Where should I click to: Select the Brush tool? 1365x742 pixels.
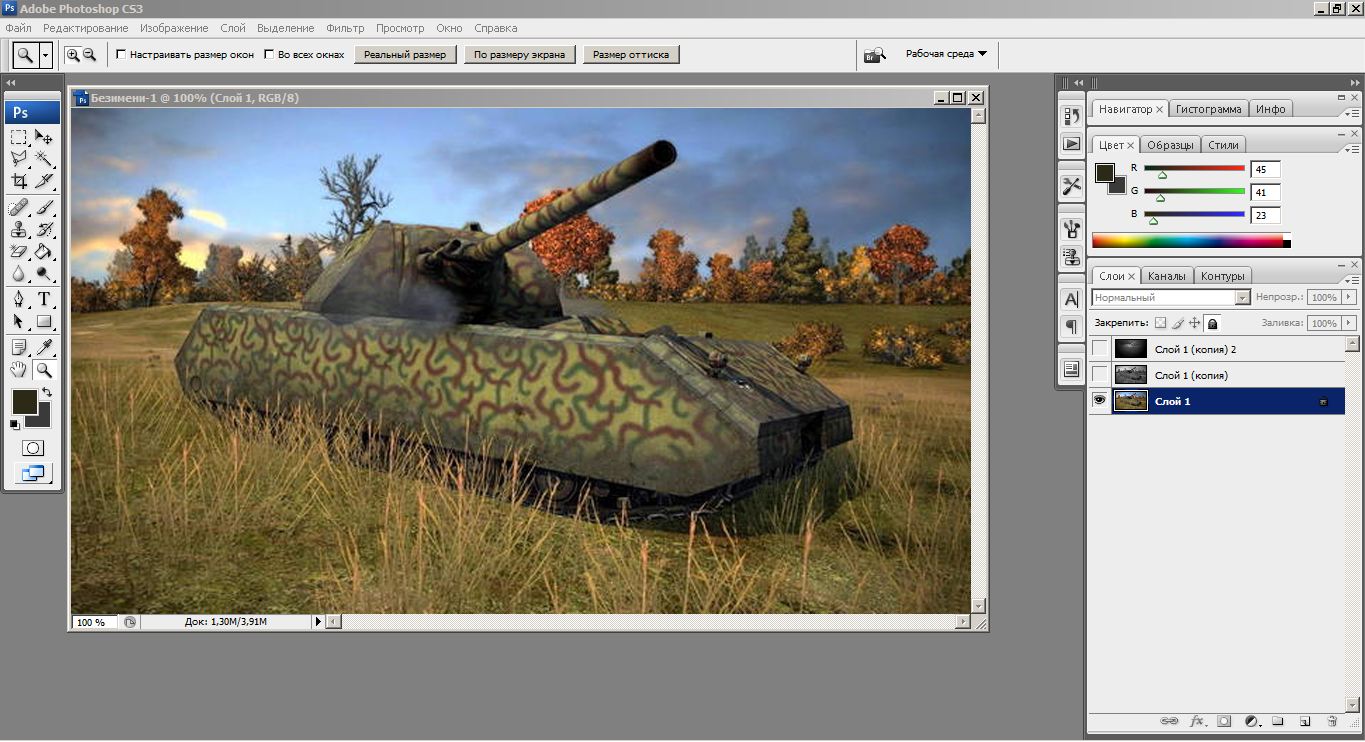(44, 208)
